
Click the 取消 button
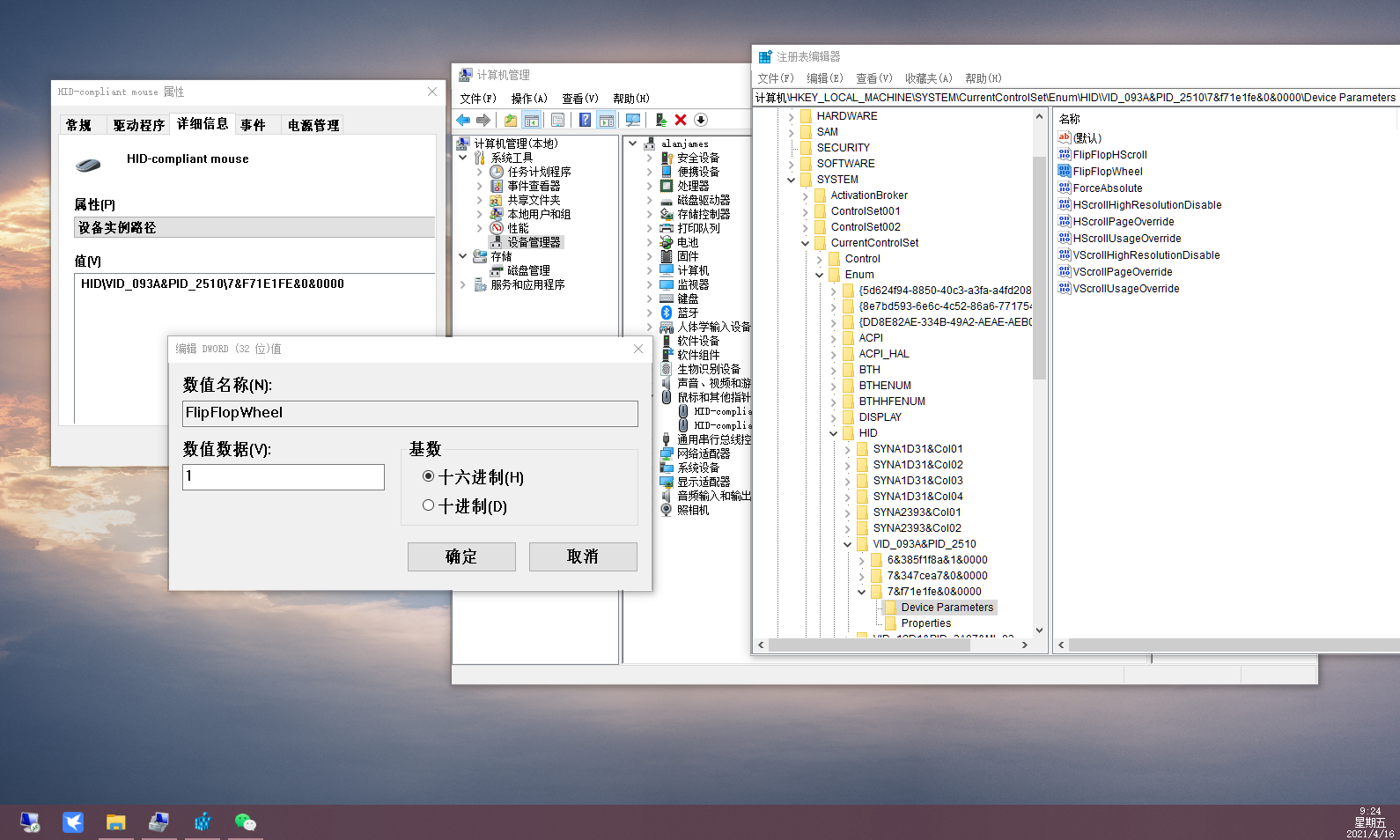[583, 556]
